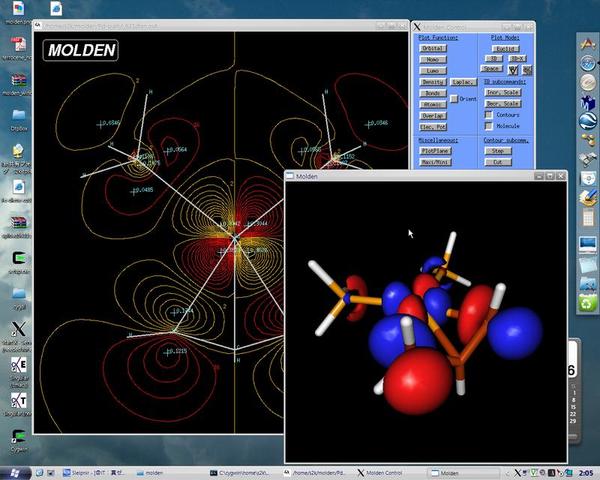Image resolution: width=600 pixels, height=480 pixels.
Task: Click the Maxi/Mini button
Action: coord(435,162)
